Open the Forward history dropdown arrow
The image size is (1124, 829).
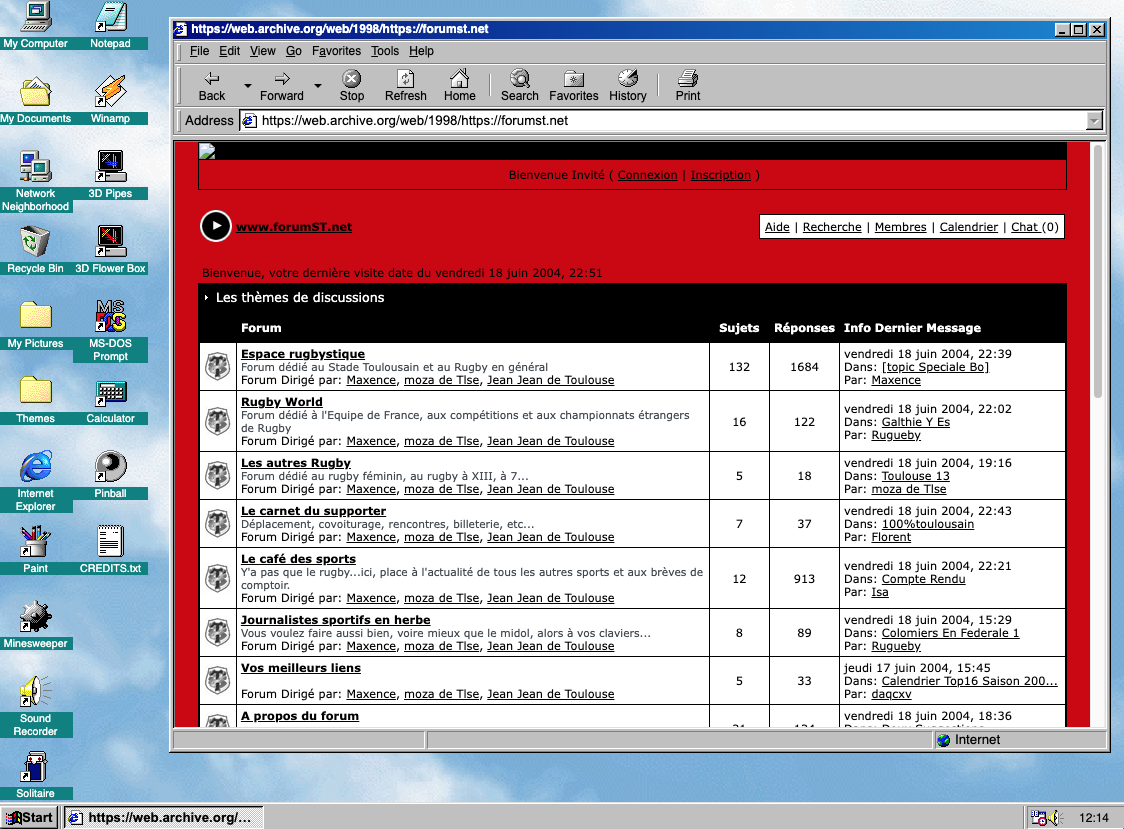(318, 86)
